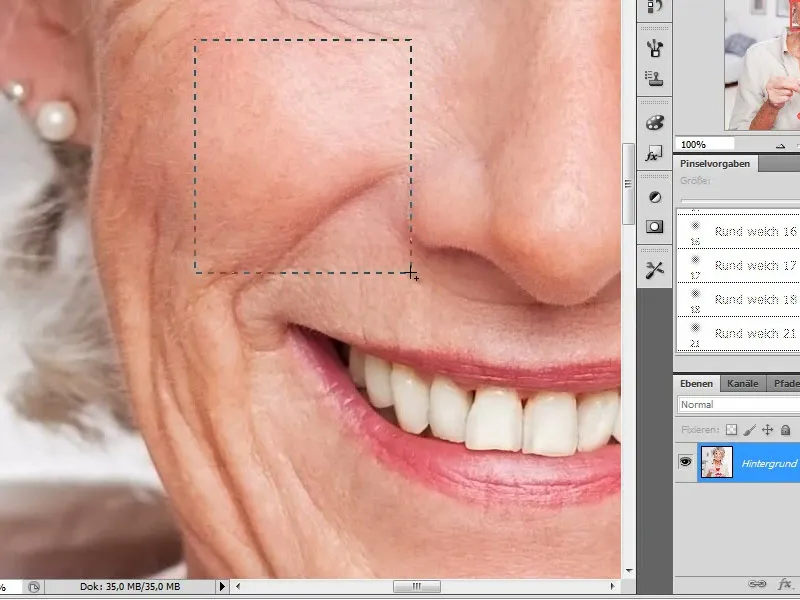
Task: Open the Brush panel icon with brushes in cup
Action: [x=655, y=47]
